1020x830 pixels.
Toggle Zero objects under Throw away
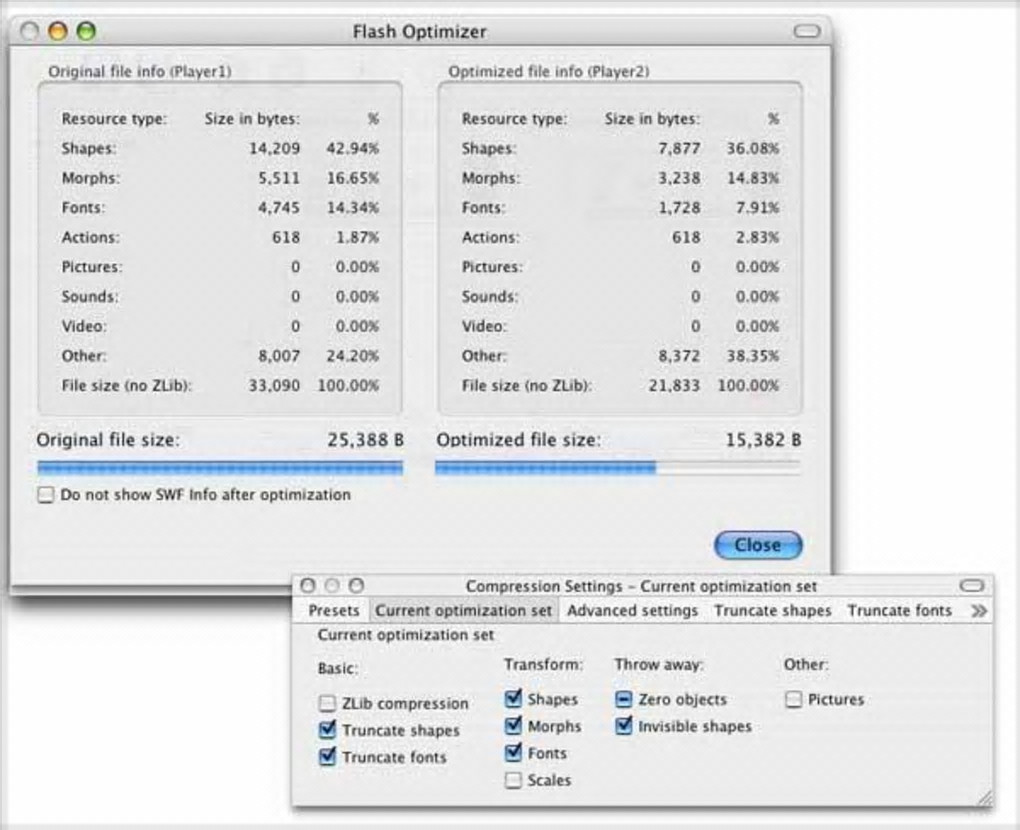pos(624,699)
